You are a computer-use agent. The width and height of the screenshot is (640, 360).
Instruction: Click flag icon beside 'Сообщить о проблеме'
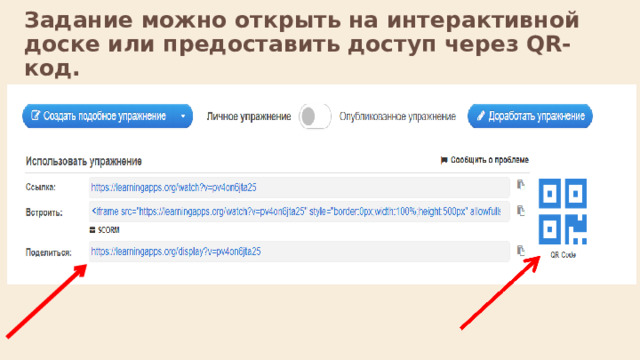tap(444, 160)
